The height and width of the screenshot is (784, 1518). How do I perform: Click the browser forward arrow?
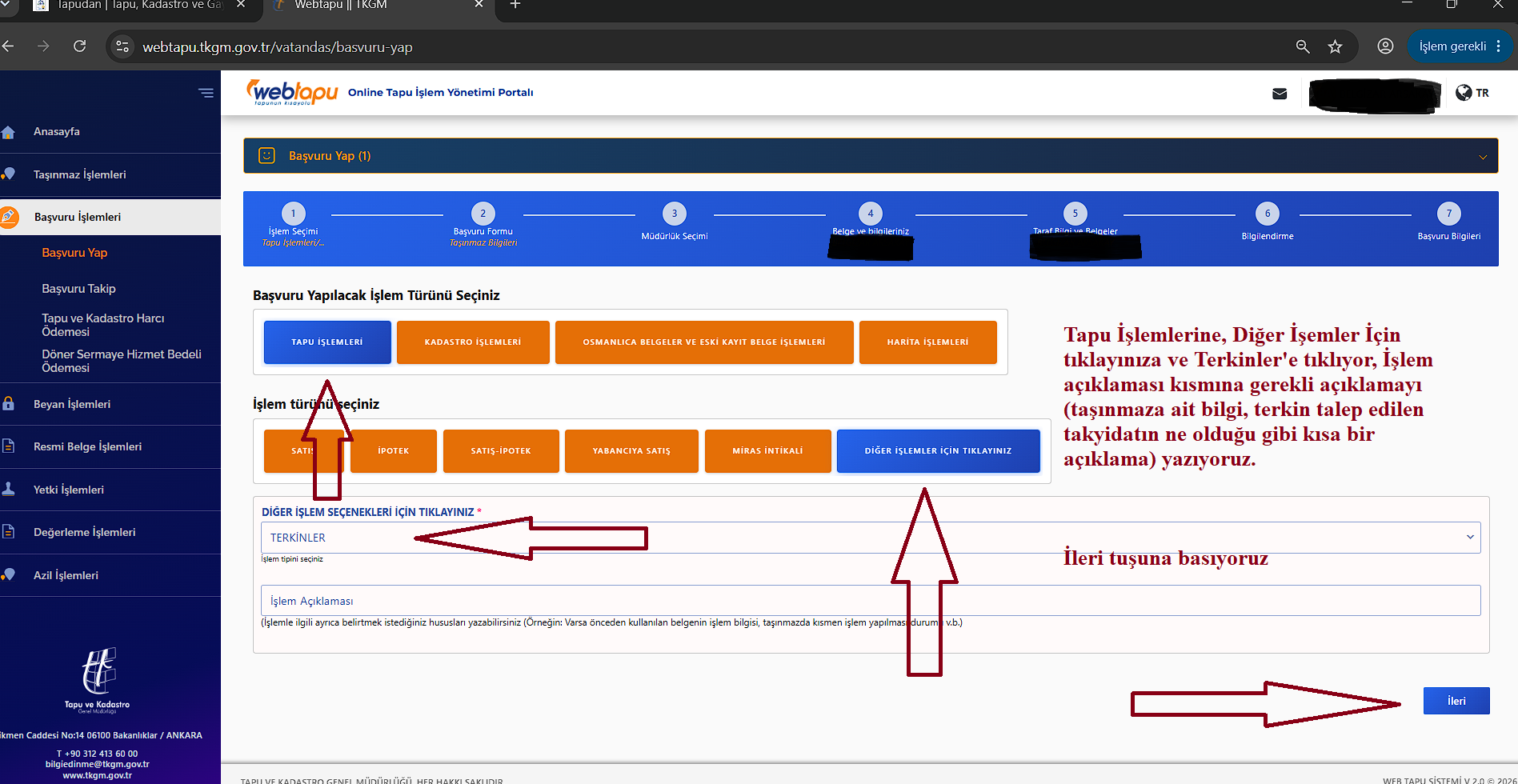(43, 46)
